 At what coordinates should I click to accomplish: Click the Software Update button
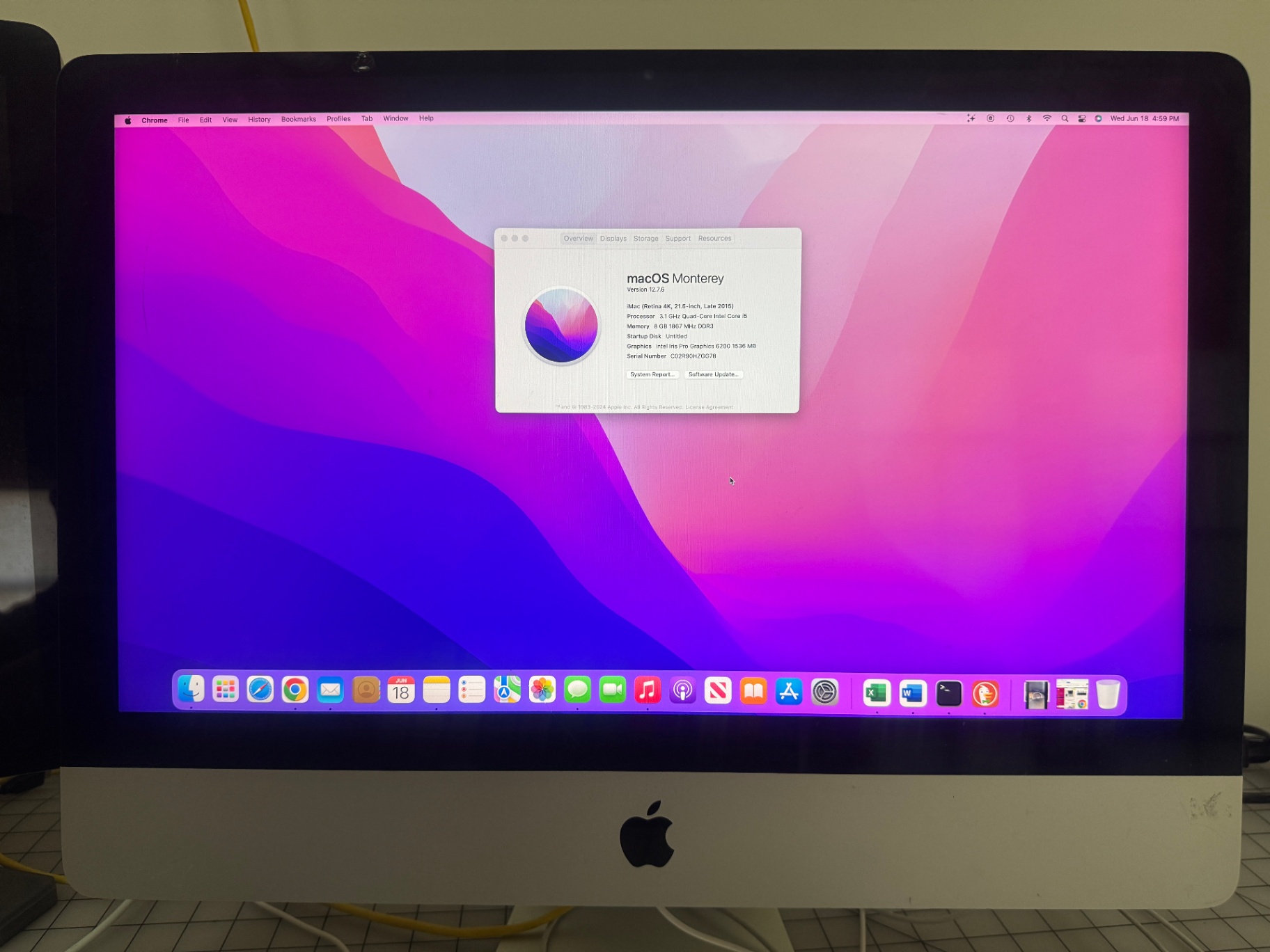click(x=713, y=374)
